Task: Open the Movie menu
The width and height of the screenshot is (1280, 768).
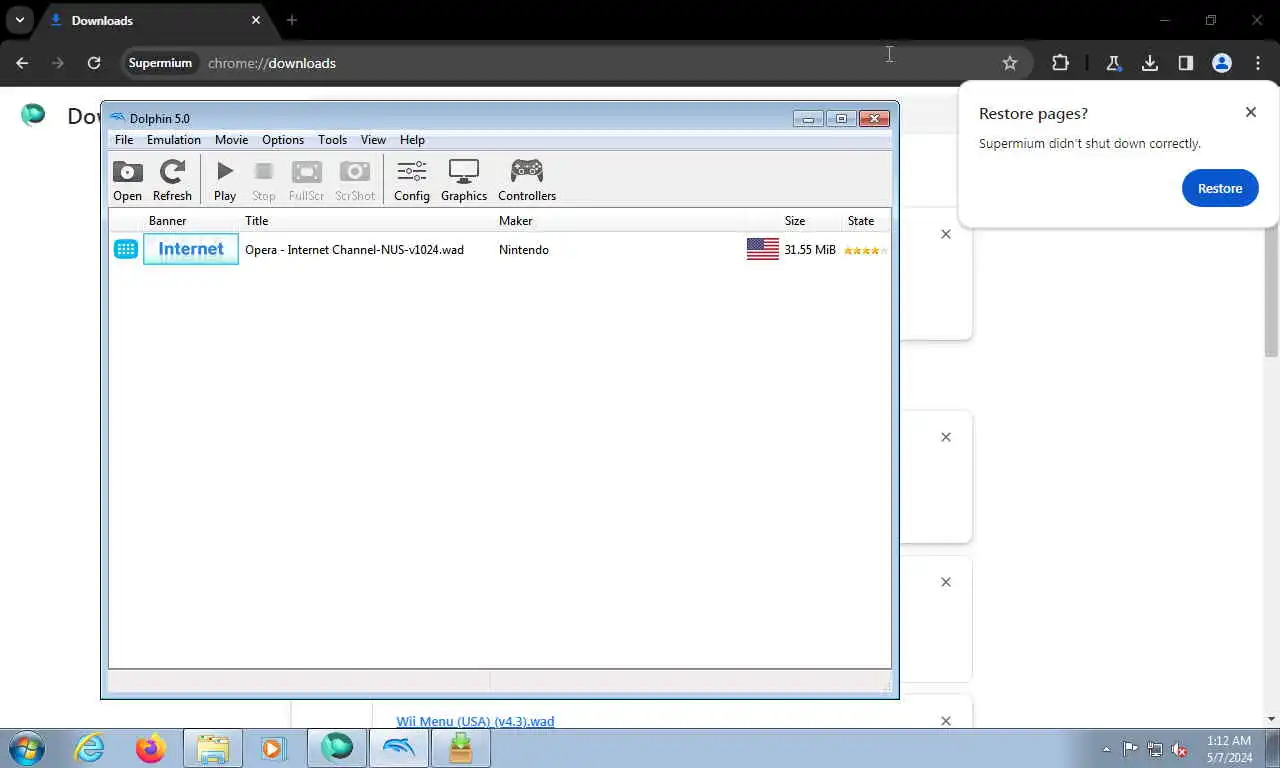Action: coord(231,140)
